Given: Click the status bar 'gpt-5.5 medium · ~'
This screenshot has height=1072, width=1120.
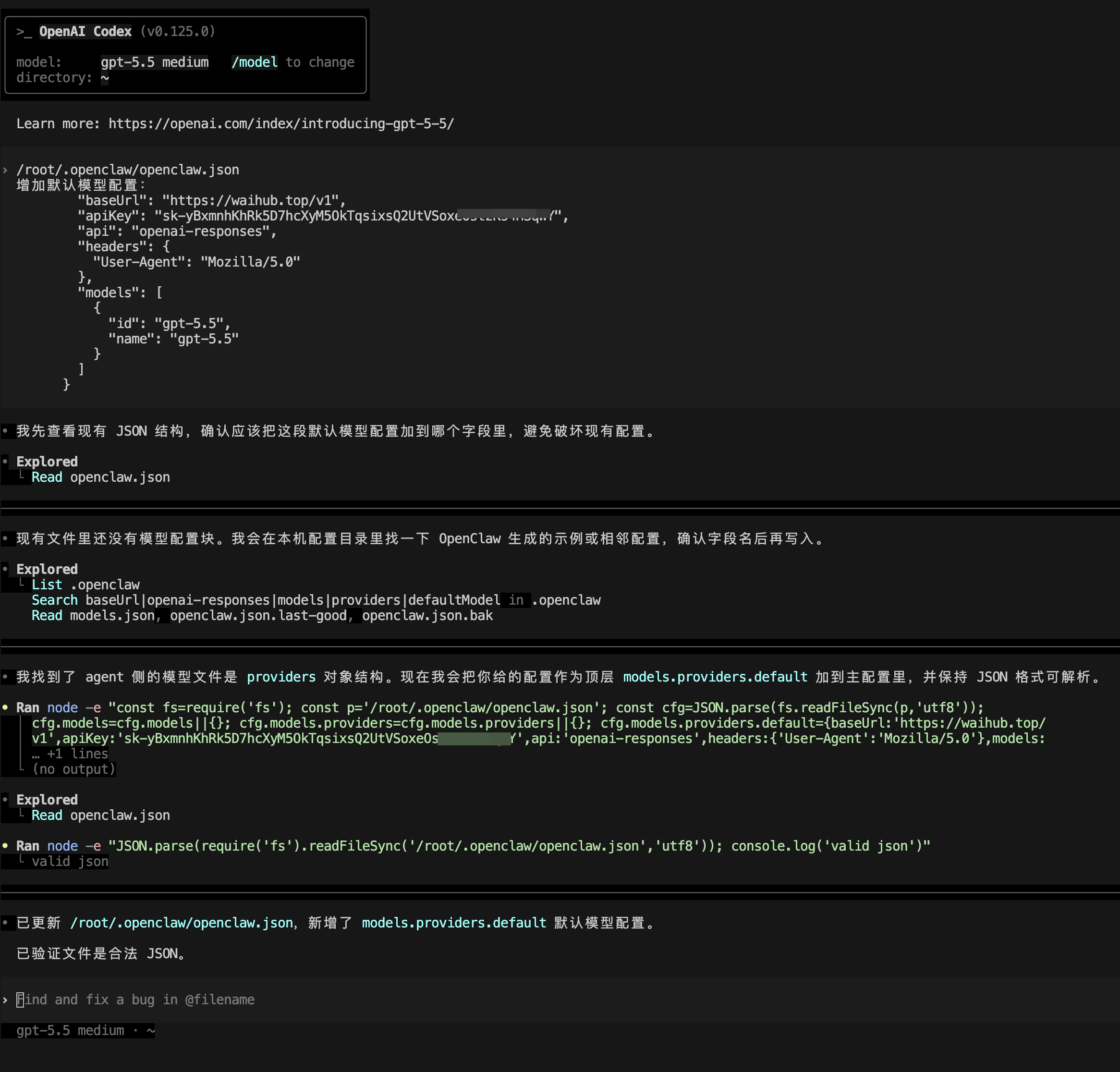Looking at the screenshot, I should point(85,1030).
